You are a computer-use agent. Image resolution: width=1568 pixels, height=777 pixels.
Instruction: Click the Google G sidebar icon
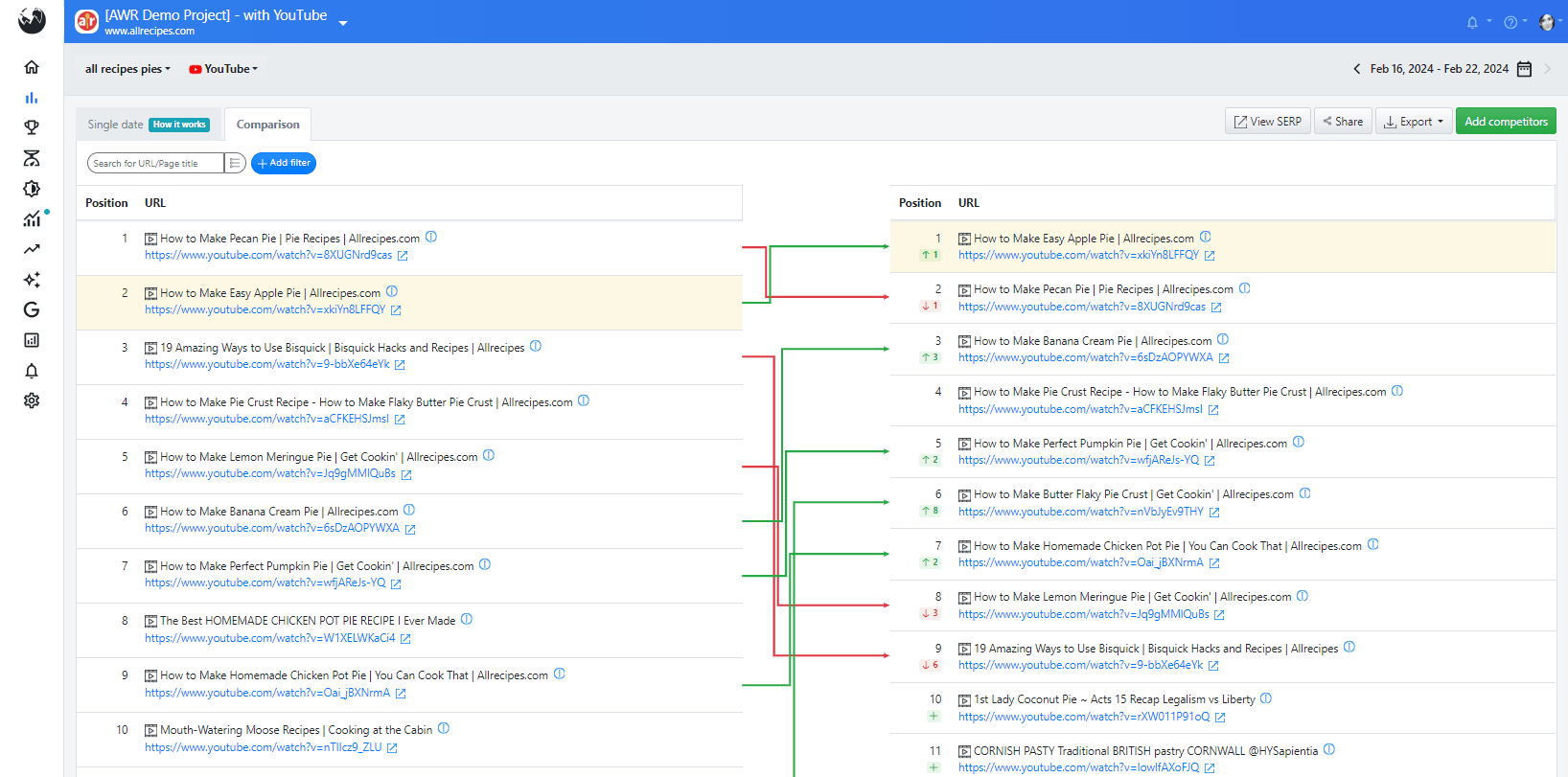[32, 309]
